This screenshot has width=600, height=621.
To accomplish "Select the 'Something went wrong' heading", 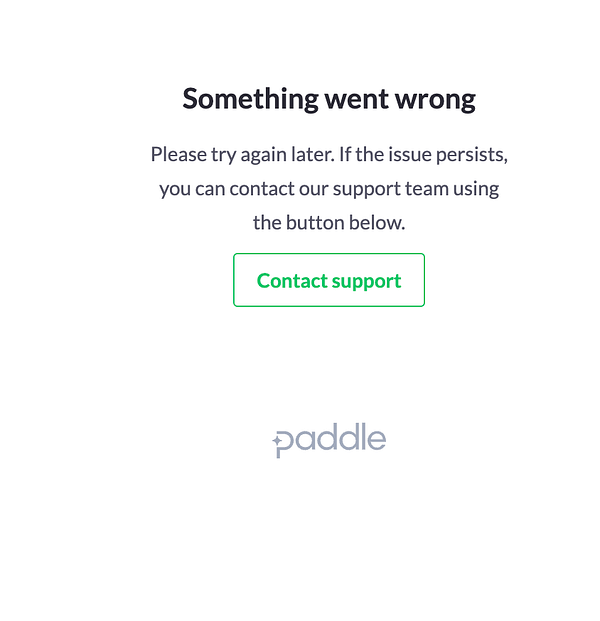I will pyautogui.click(x=329, y=98).
